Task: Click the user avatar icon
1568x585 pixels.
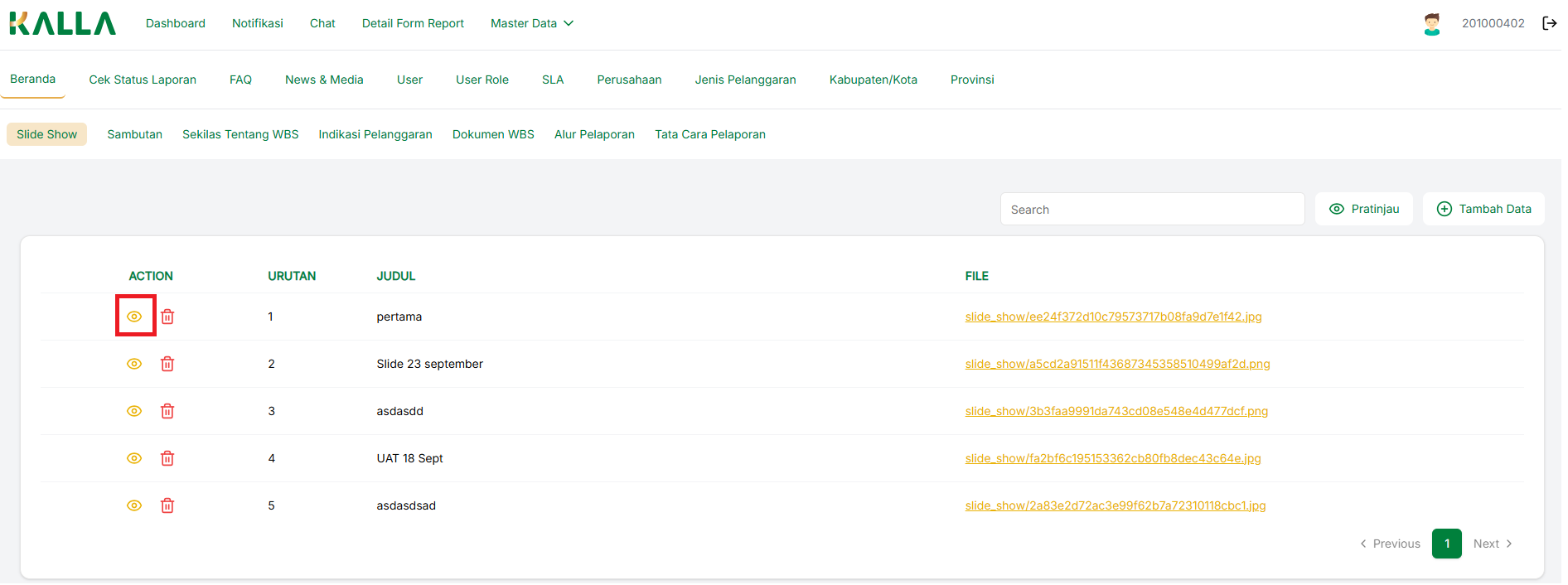Action: (x=1431, y=24)
